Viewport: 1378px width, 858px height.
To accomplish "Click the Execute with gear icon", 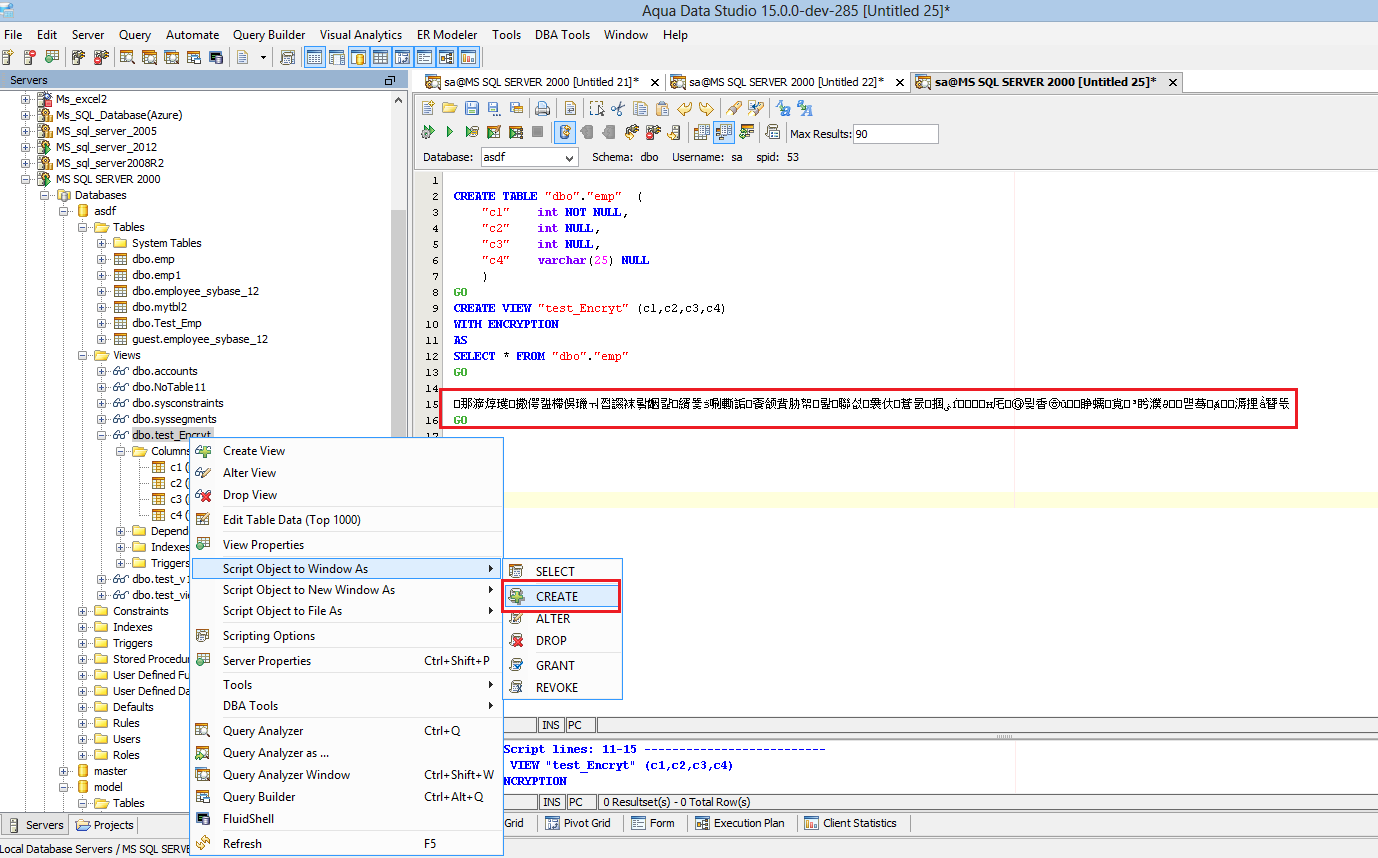I will 428,132.
